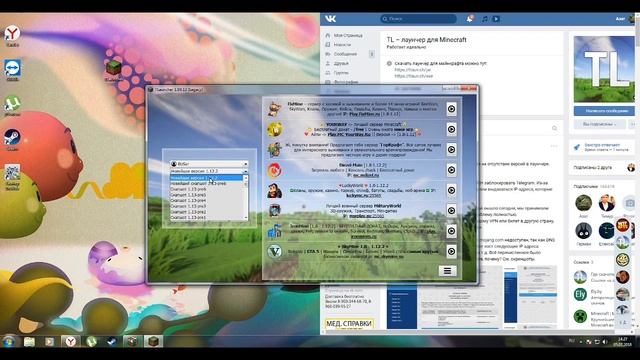Click TL group avatar image

(604, 69)
